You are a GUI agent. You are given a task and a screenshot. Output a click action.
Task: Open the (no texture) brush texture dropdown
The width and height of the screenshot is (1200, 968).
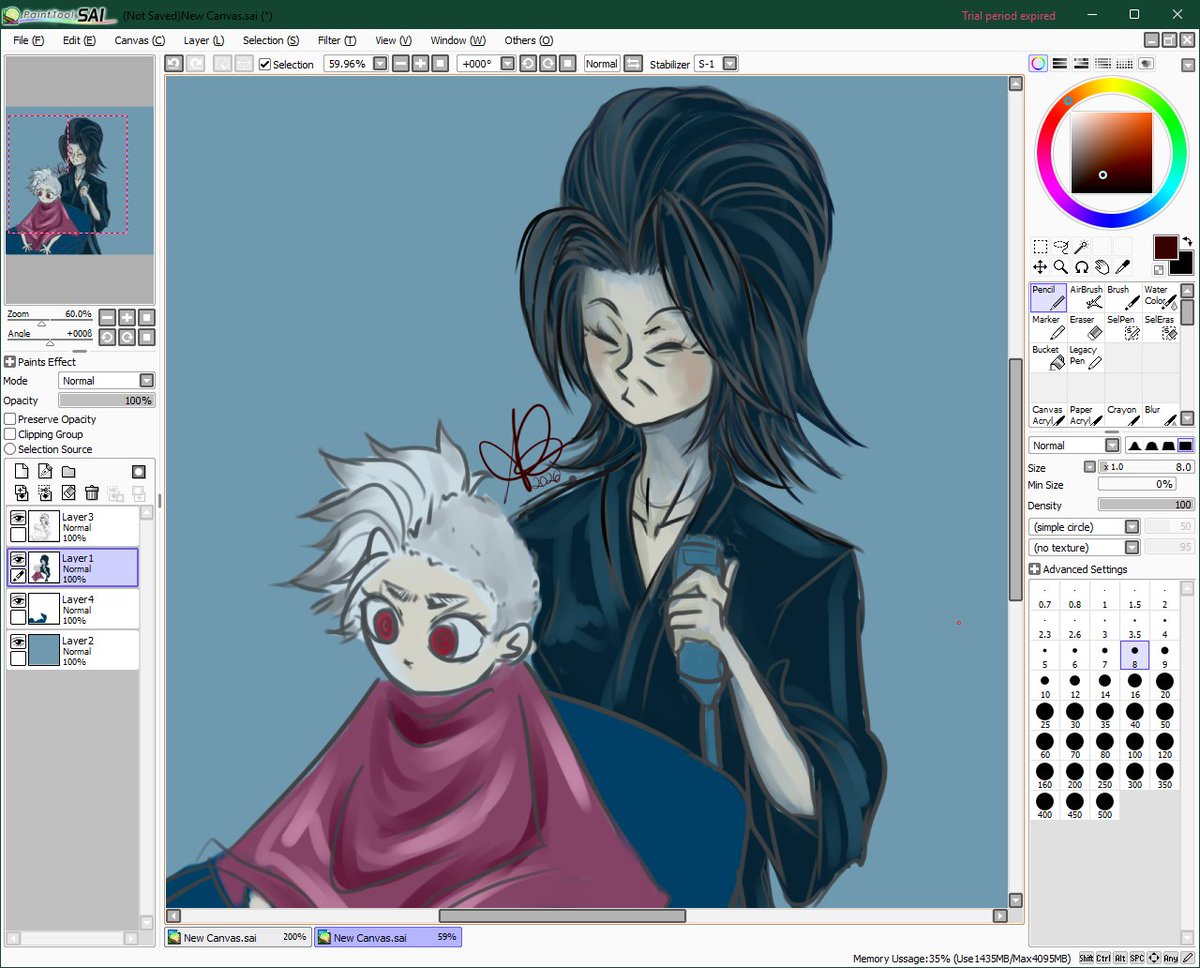(1083, 547)
